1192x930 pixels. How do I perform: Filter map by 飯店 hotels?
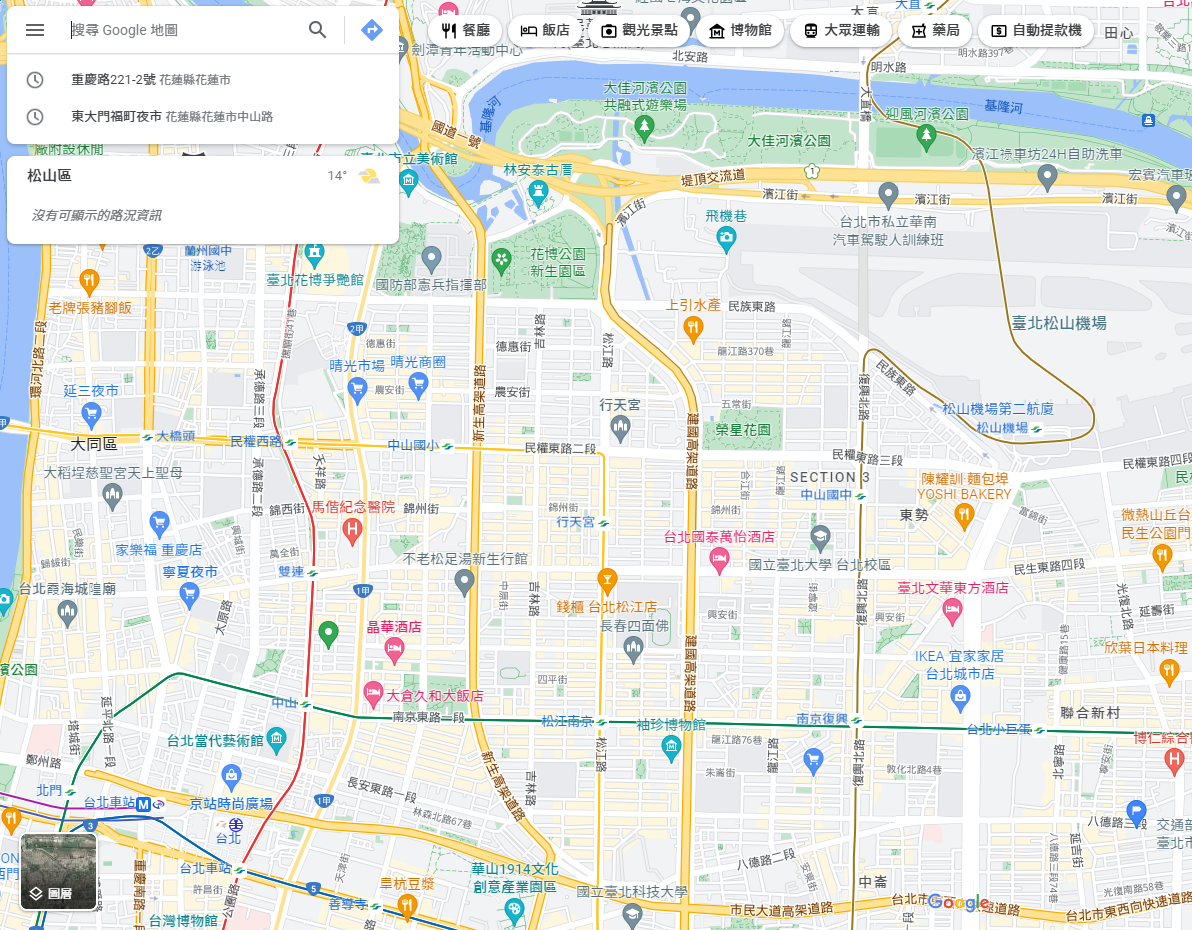(x=544, y=30)
